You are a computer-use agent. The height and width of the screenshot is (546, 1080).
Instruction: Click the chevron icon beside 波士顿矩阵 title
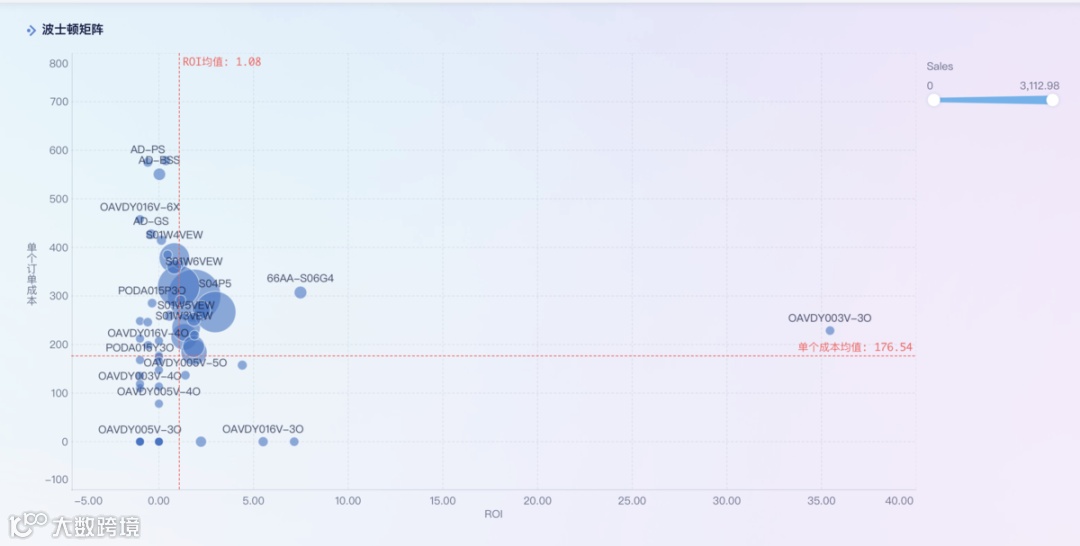[x=31, y=30]
